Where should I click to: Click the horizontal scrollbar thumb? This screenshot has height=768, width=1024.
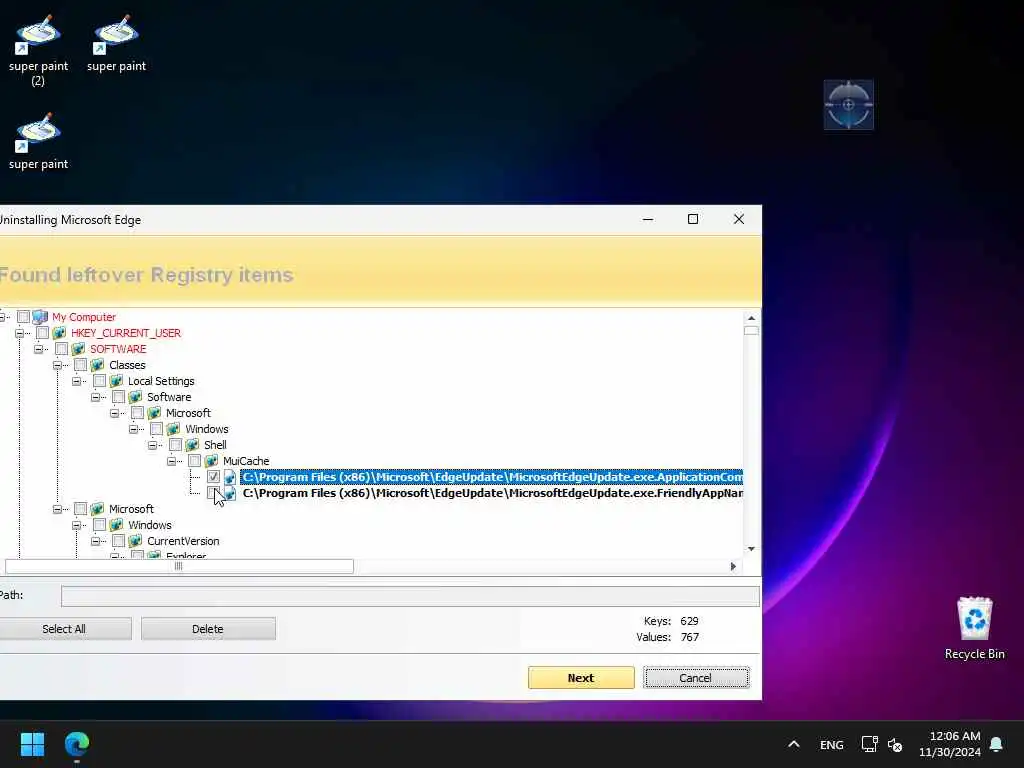[x=179, y=566]
